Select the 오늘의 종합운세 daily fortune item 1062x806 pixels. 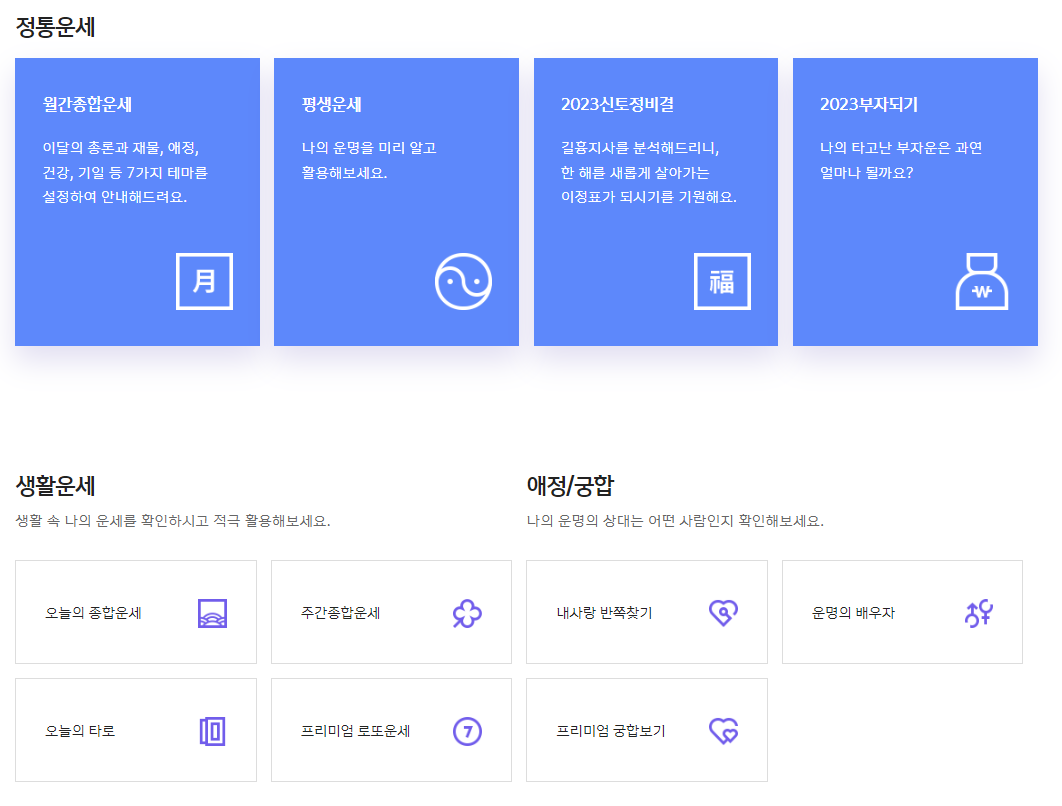click(135, 611)
